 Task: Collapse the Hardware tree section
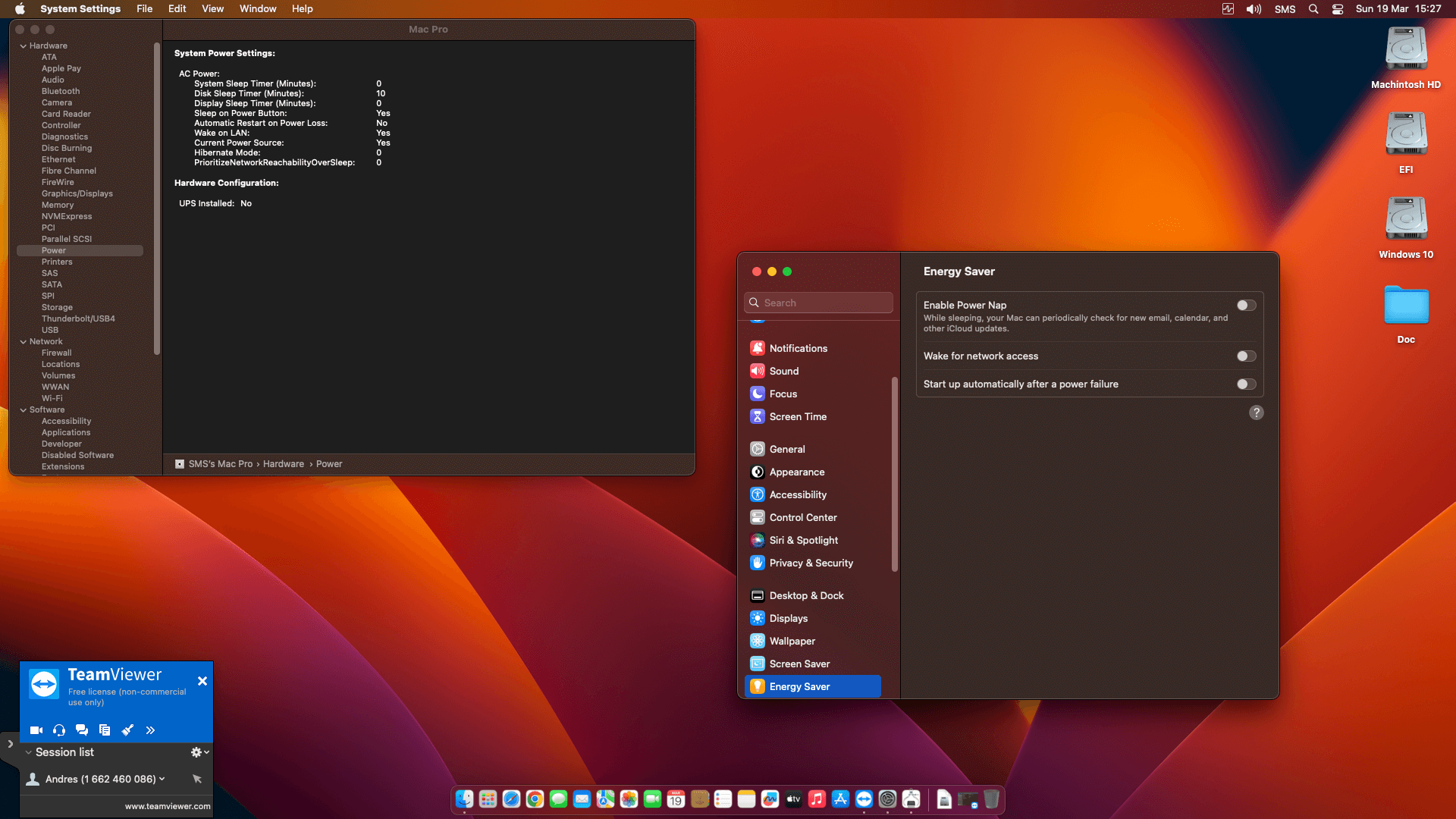point(24,46)
